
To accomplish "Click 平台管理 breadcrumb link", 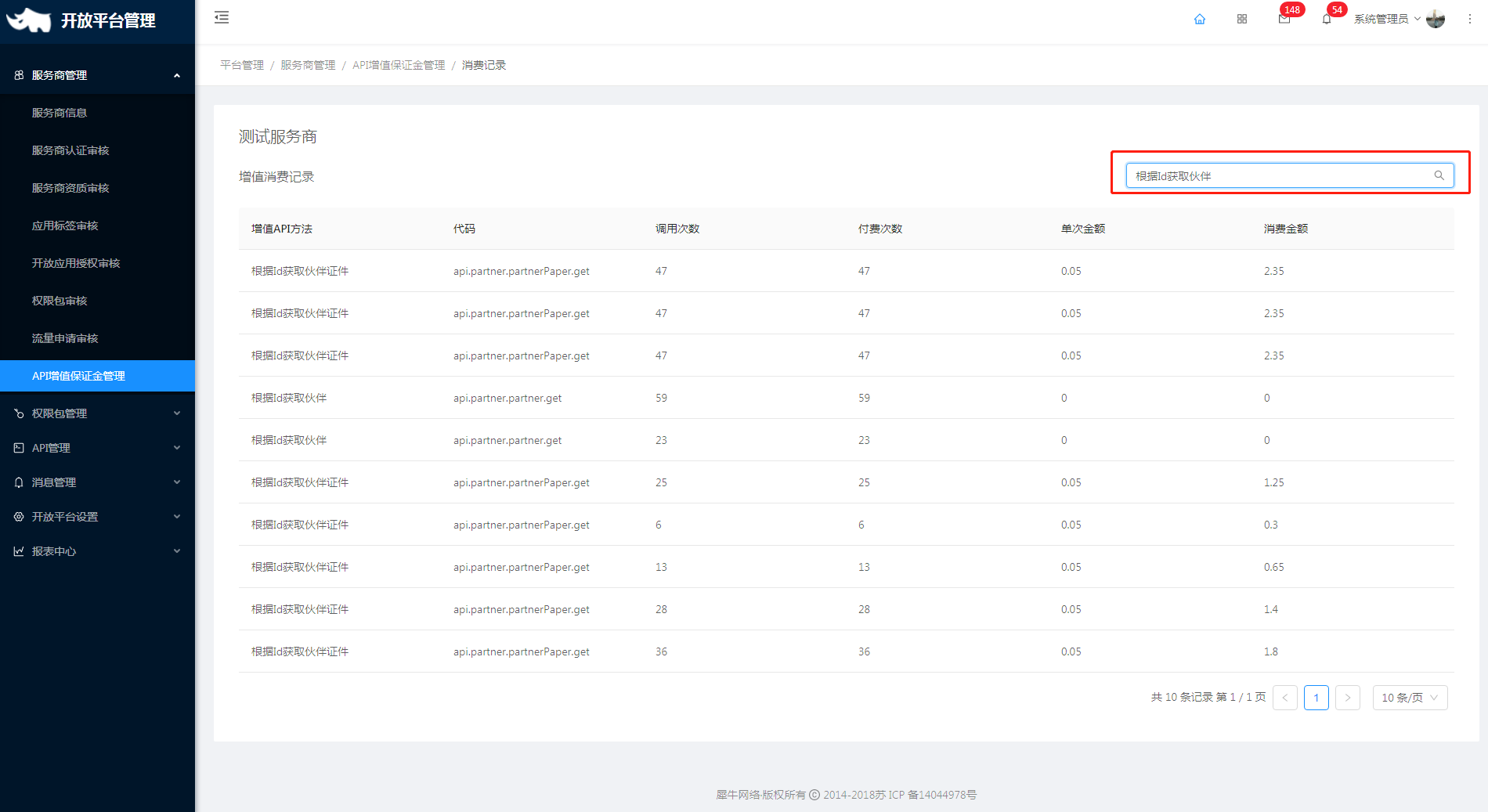I will click(242, 65).
